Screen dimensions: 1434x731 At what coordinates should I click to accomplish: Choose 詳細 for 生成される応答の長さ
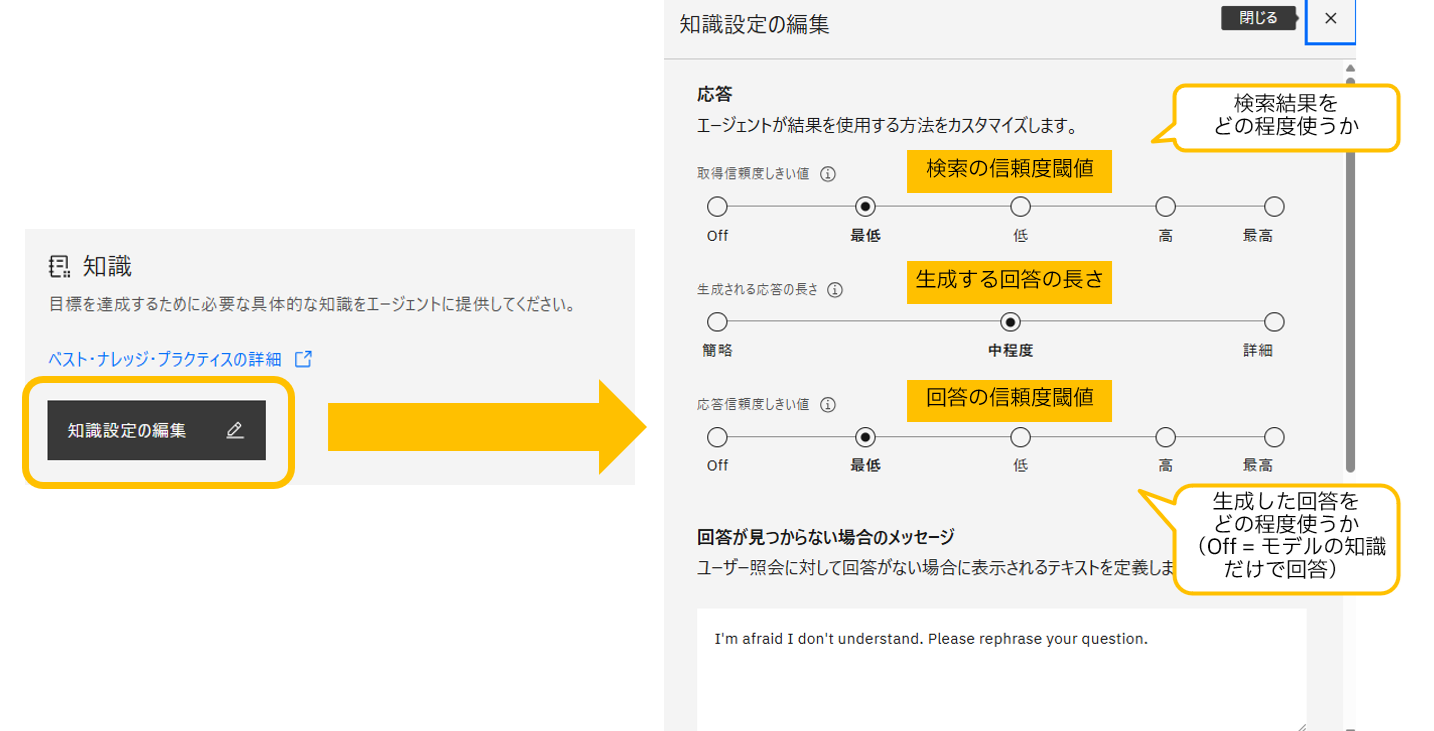coord(1274,322)
